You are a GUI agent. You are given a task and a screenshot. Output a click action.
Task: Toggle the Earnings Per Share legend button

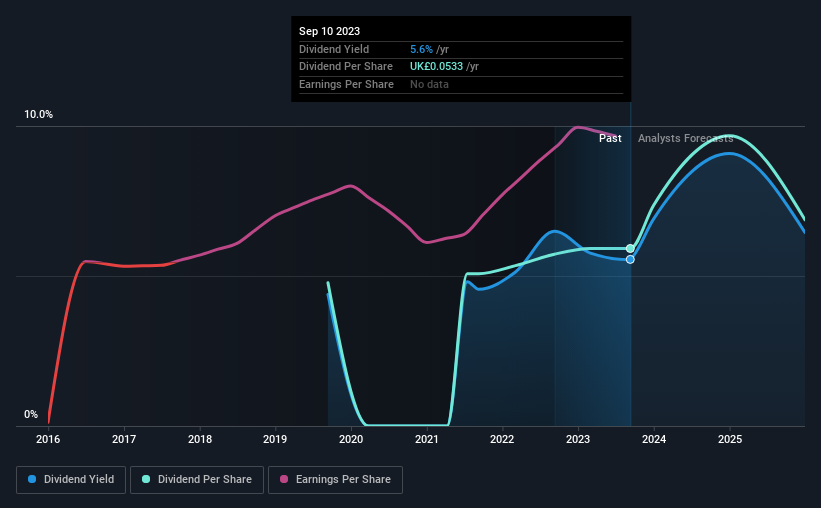[335, 480]
